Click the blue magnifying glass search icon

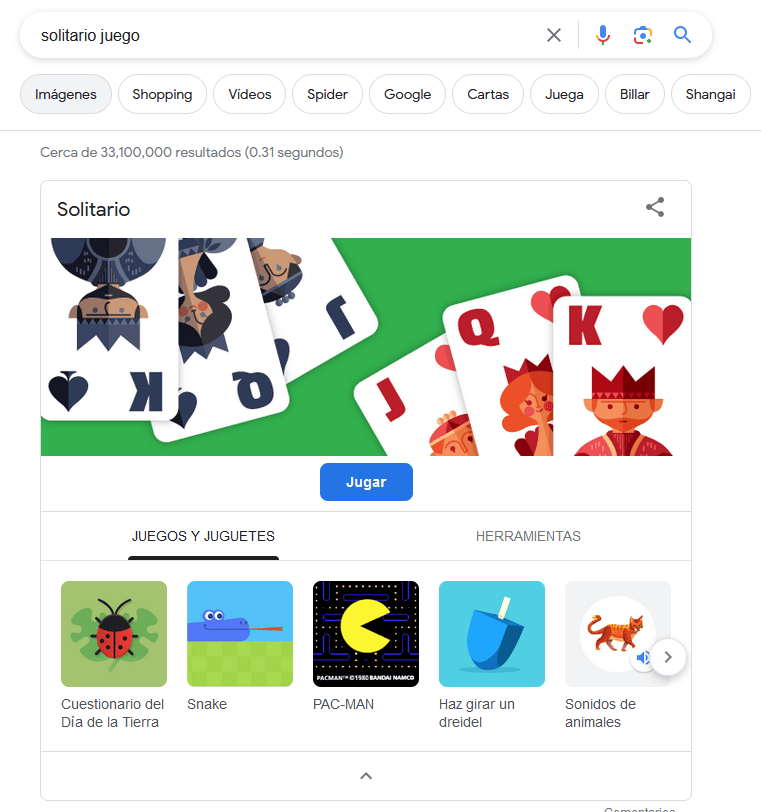point(682,35)
